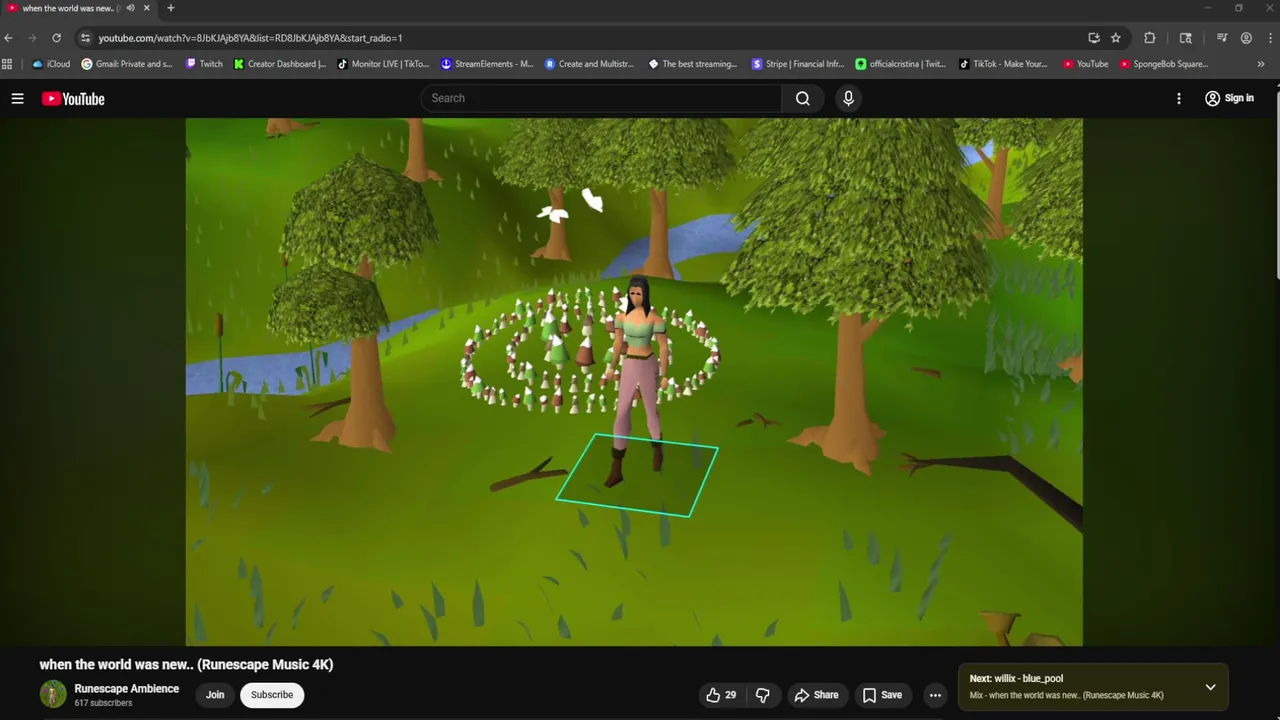
Task: Go back in browser history
Action: 9,38
